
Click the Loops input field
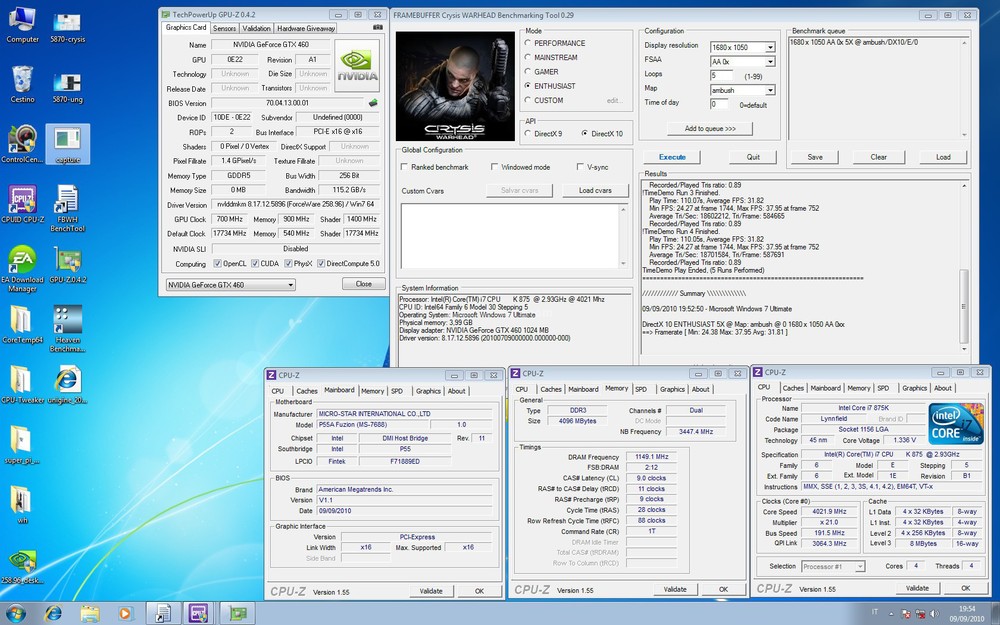(x=722, y=76)
